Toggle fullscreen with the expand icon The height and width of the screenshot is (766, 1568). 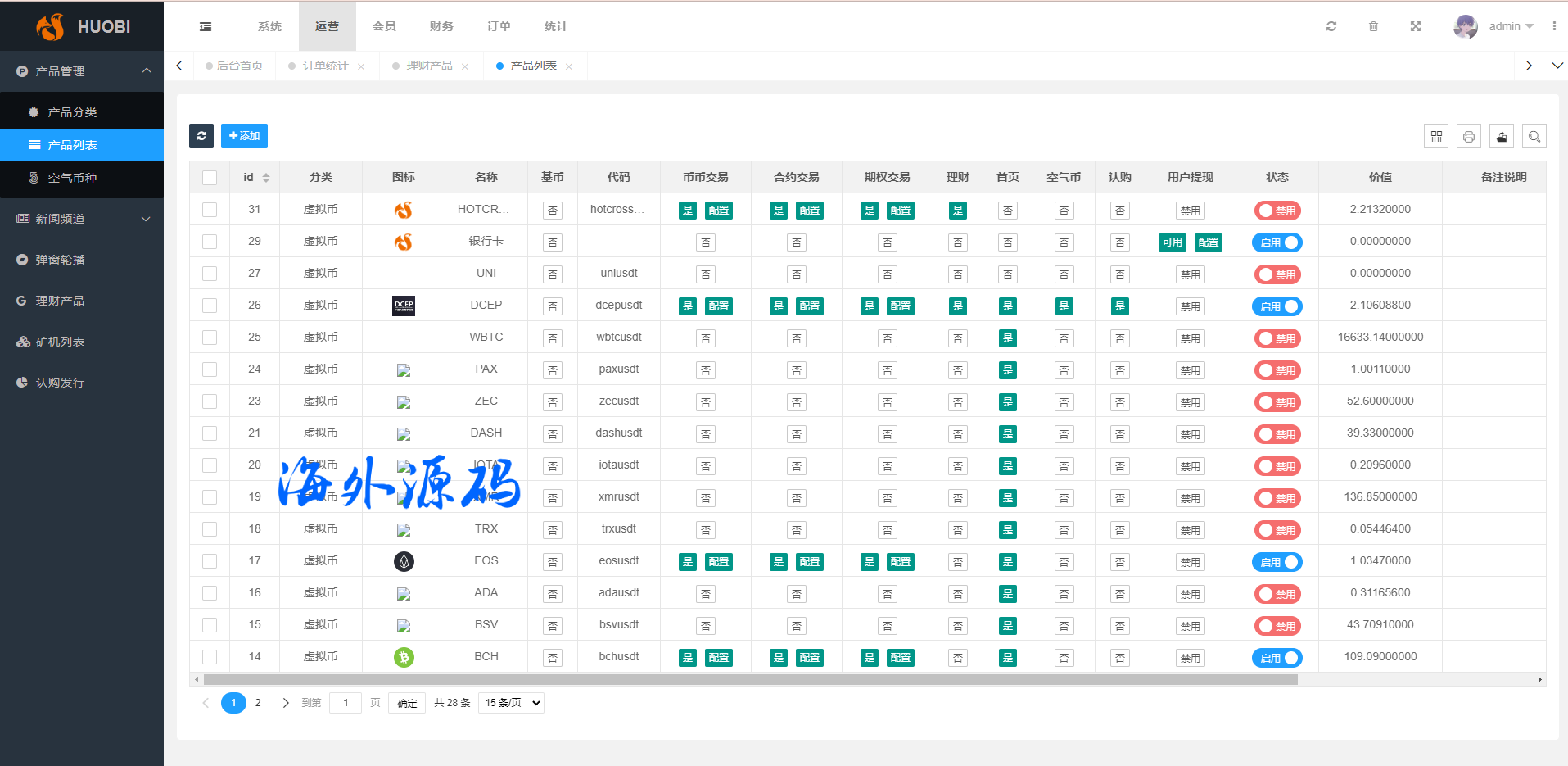[1415, 26]
